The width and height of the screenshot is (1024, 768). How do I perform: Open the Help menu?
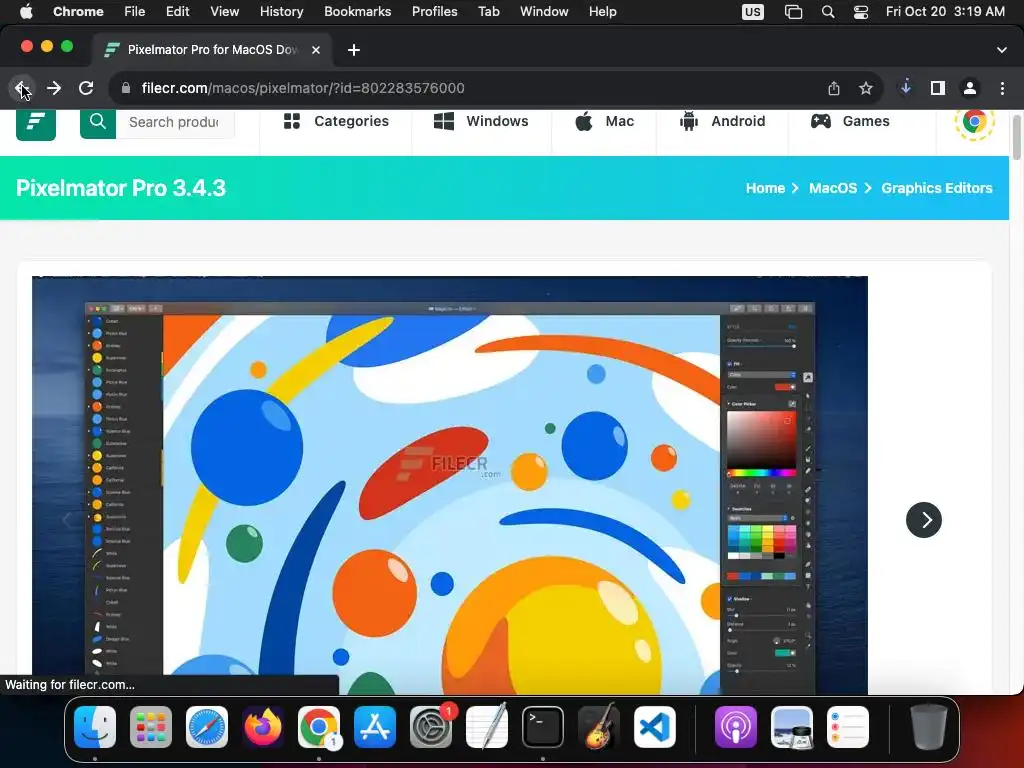click(x=602, y=12)
